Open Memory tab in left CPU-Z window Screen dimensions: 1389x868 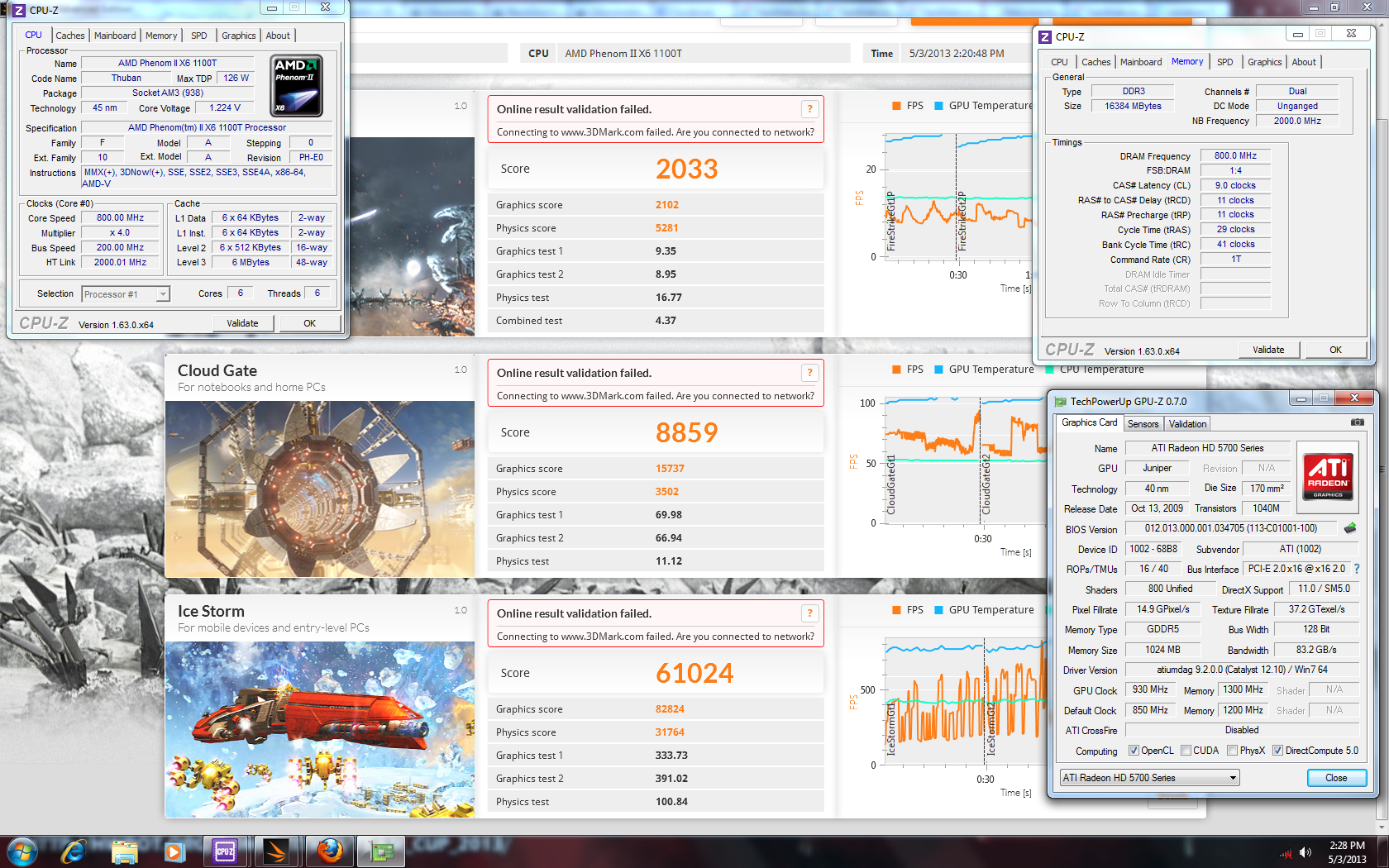(x=161, y=36)
